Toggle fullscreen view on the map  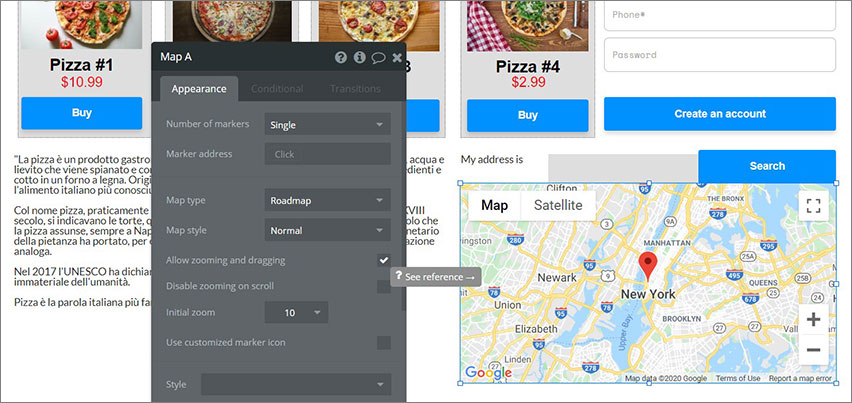click(813, 206)
